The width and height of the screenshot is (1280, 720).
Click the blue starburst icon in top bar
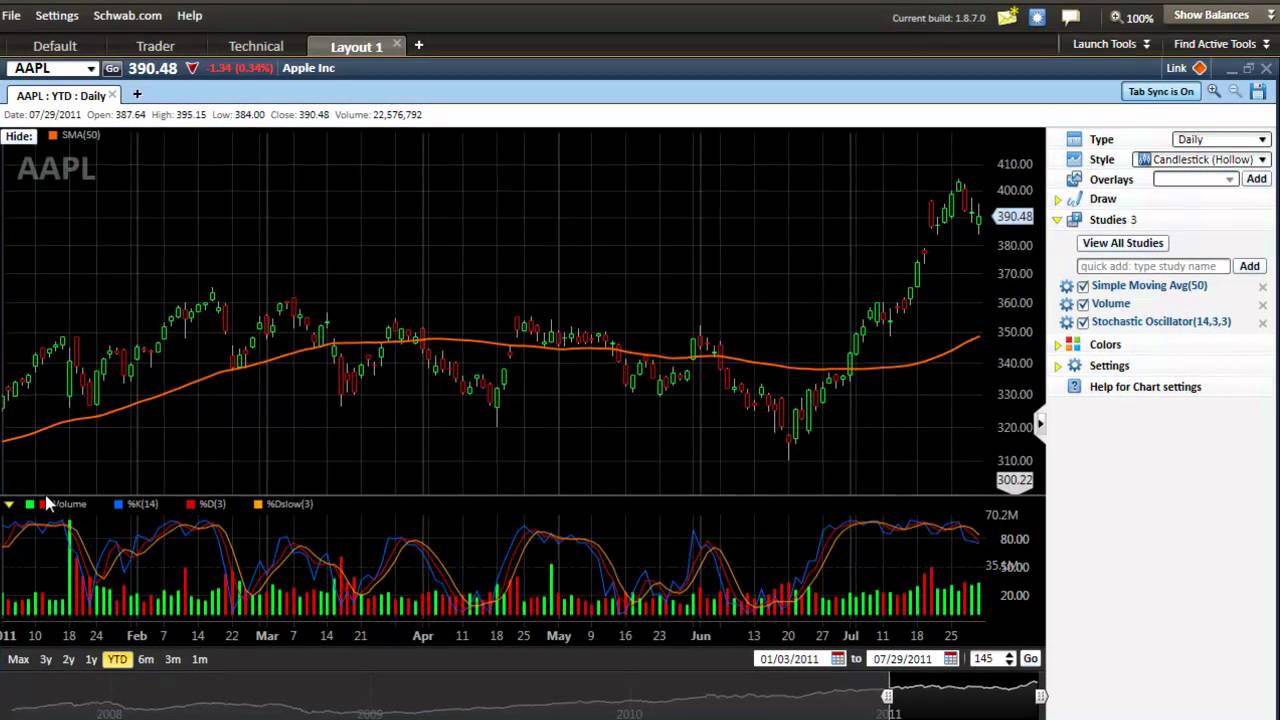tap(1037, 16)
